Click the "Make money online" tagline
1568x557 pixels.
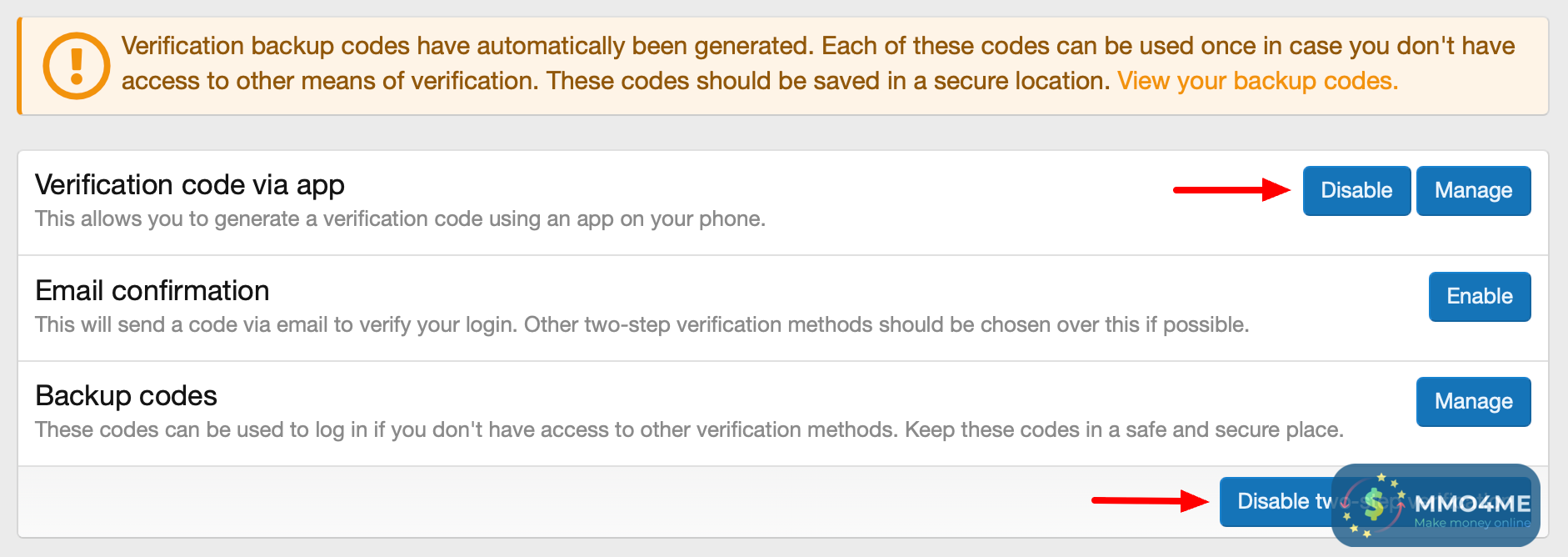1472,524
